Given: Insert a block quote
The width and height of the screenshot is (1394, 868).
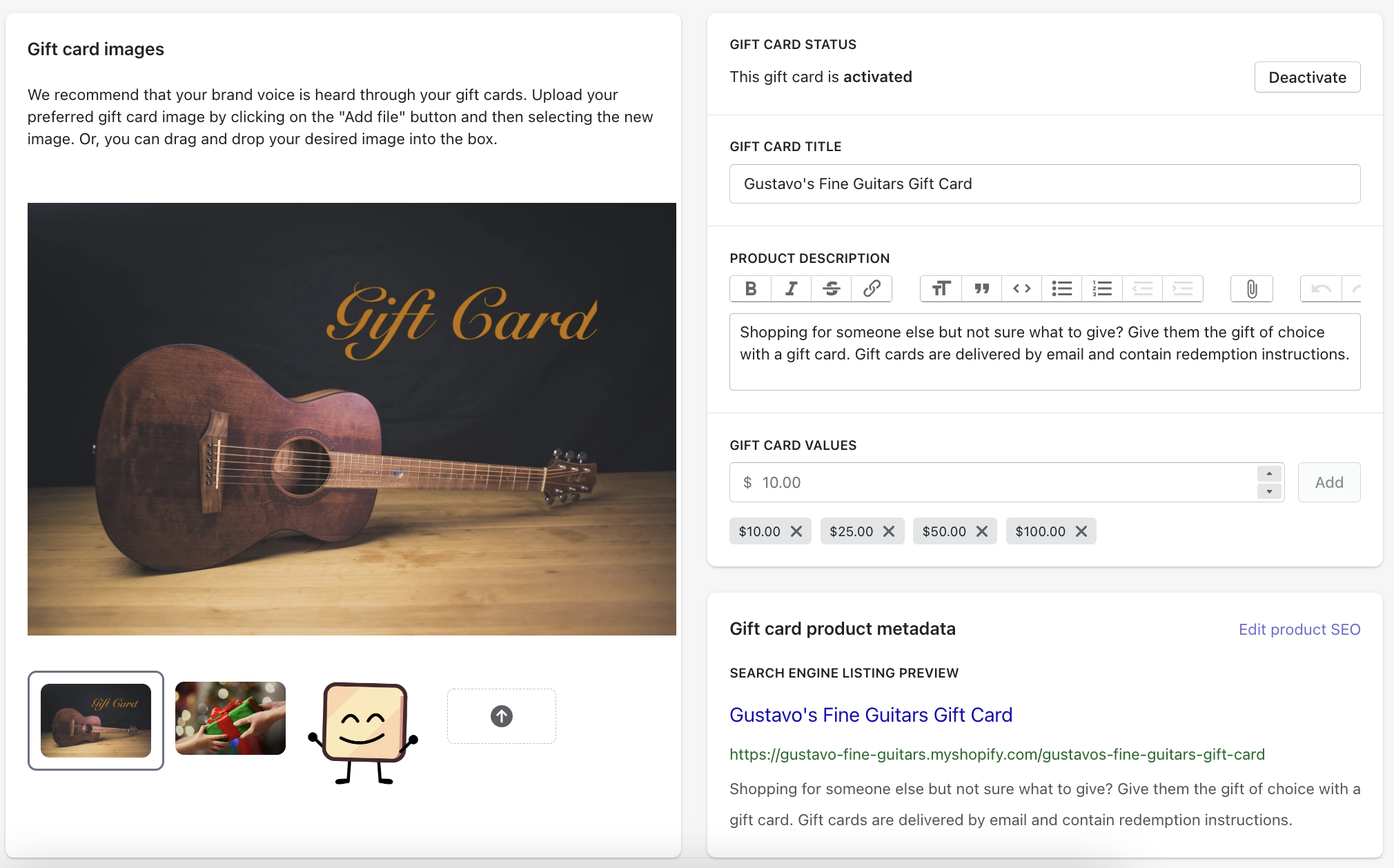Looking at the screenshot, I should pos(981,288).
